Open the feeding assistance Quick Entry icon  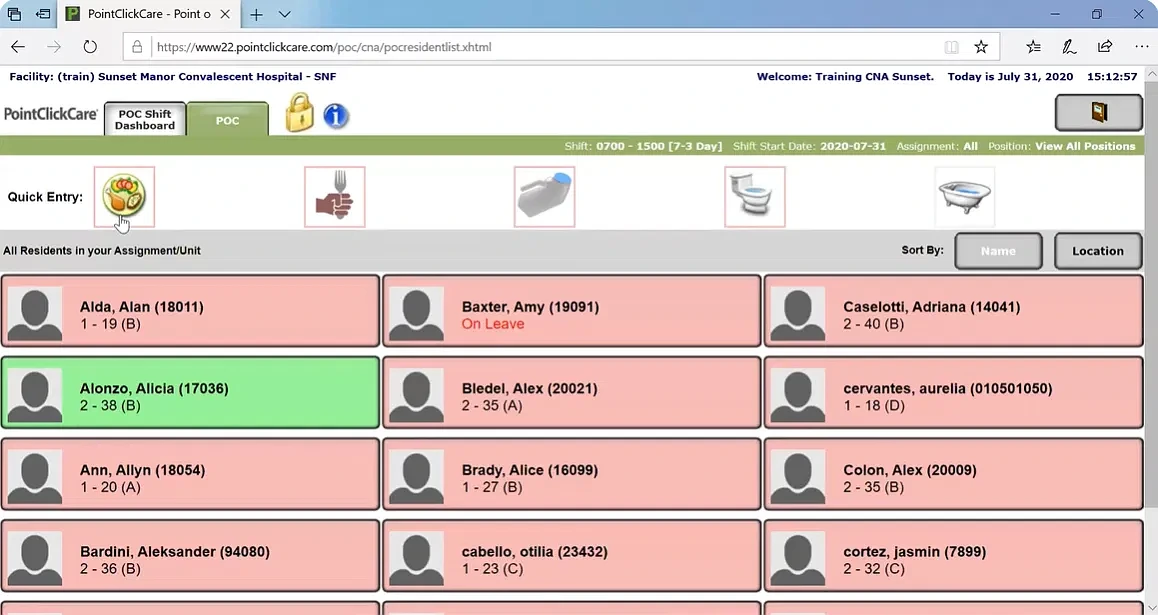(x=335, y=196)
